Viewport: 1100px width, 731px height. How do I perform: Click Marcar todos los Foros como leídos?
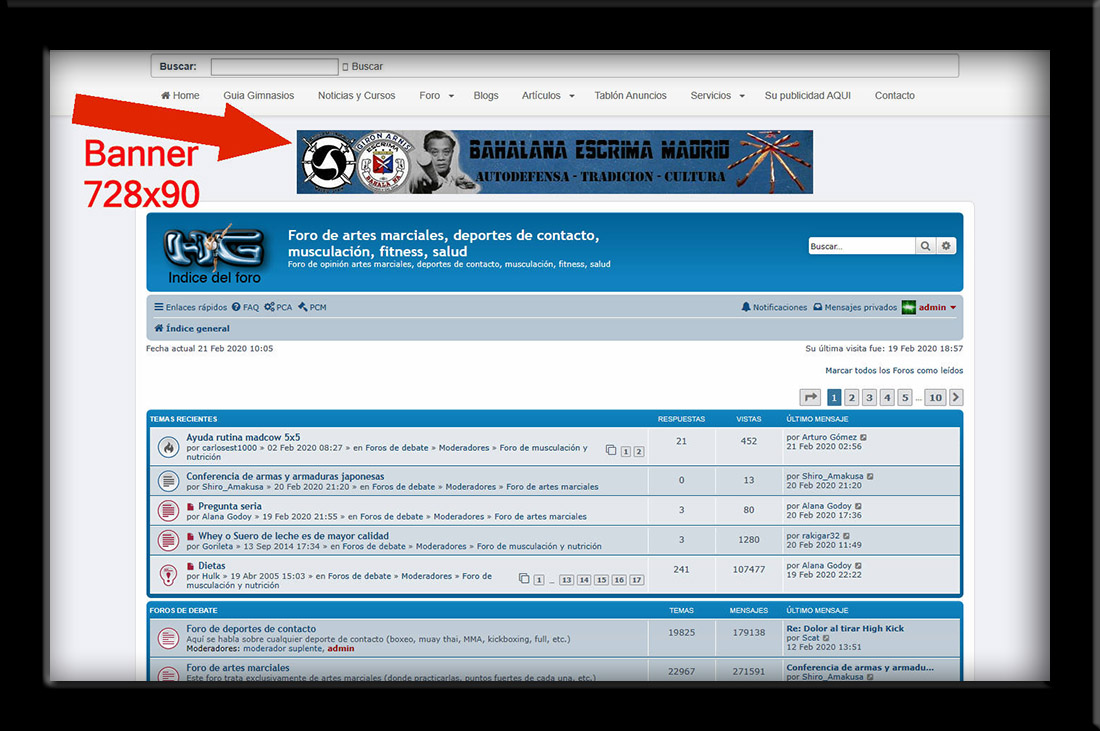coord(894,371)
